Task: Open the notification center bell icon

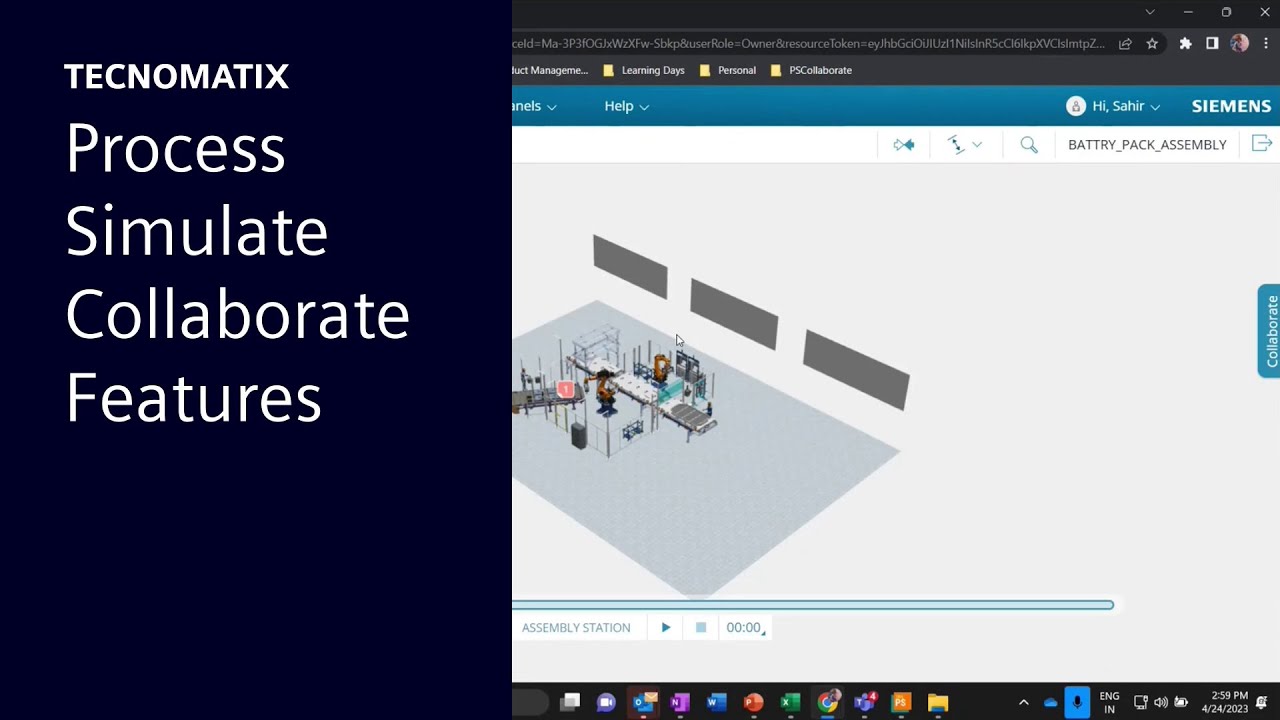Action: point(1262,702)
